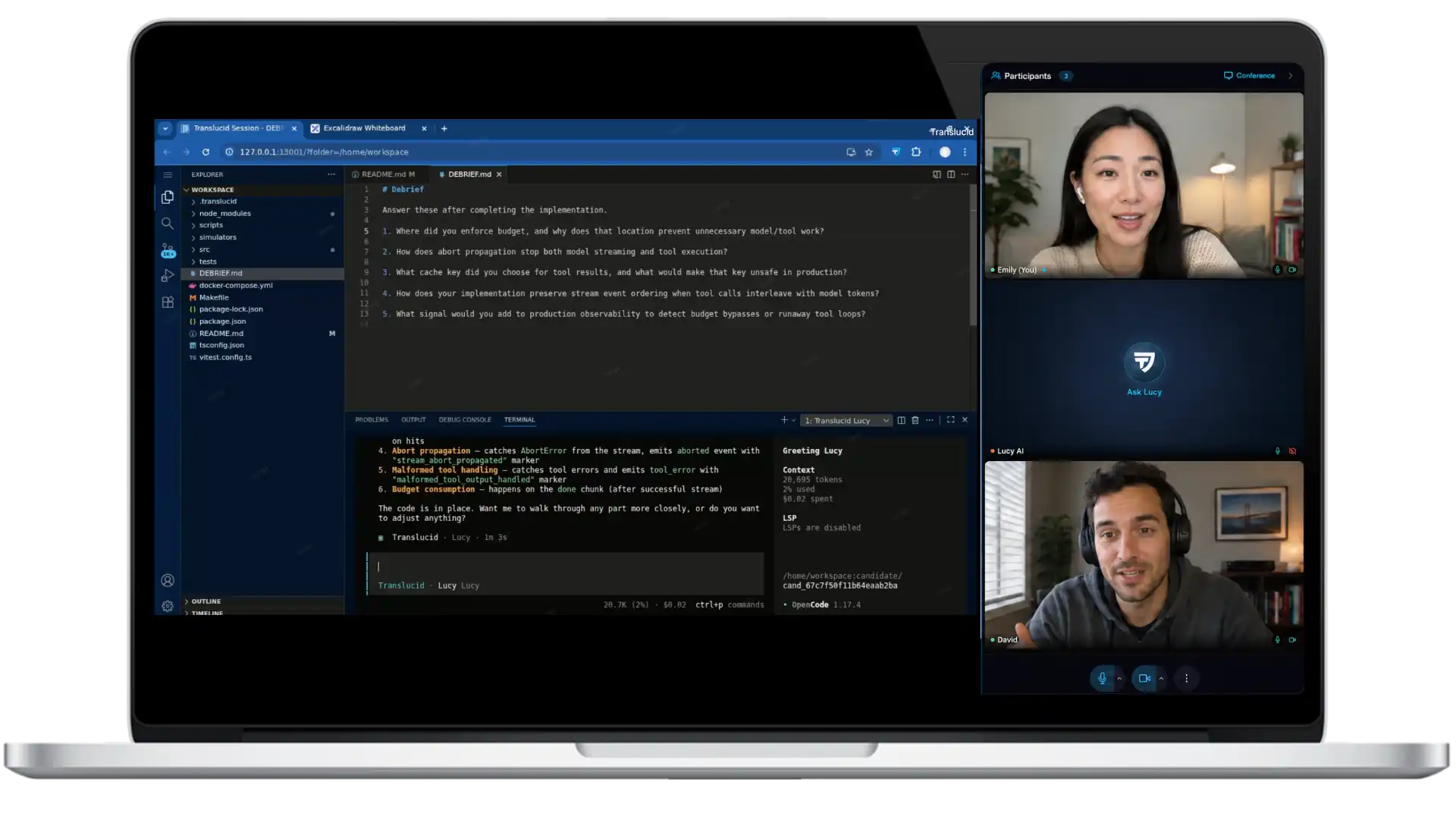Reload the browser page
Viewport: 1456px width, 819px height.
[x=206, y=152]
